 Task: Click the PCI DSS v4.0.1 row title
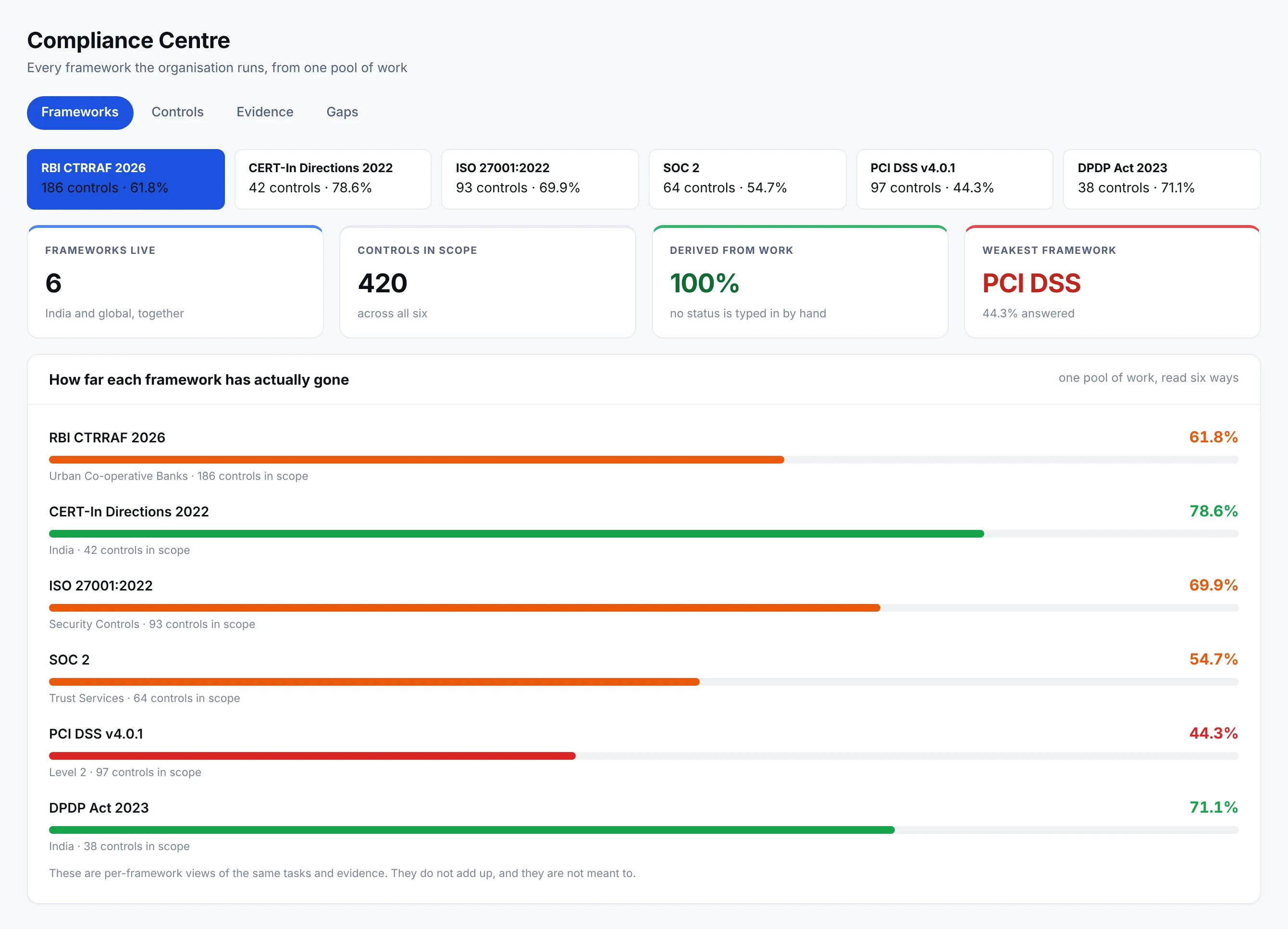[96, 734]
